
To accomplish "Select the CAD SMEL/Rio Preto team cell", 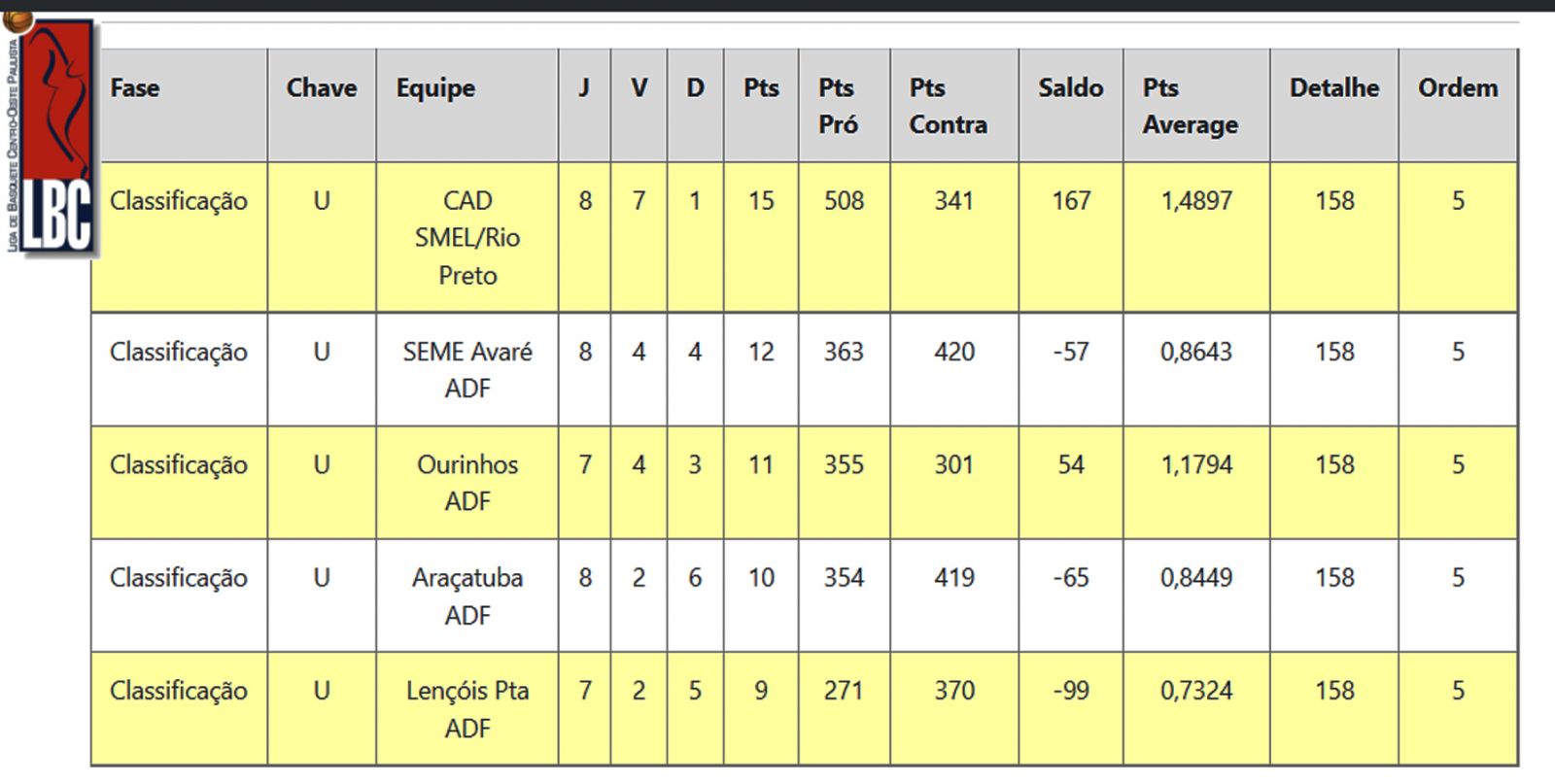I will (x=467, y=238).
